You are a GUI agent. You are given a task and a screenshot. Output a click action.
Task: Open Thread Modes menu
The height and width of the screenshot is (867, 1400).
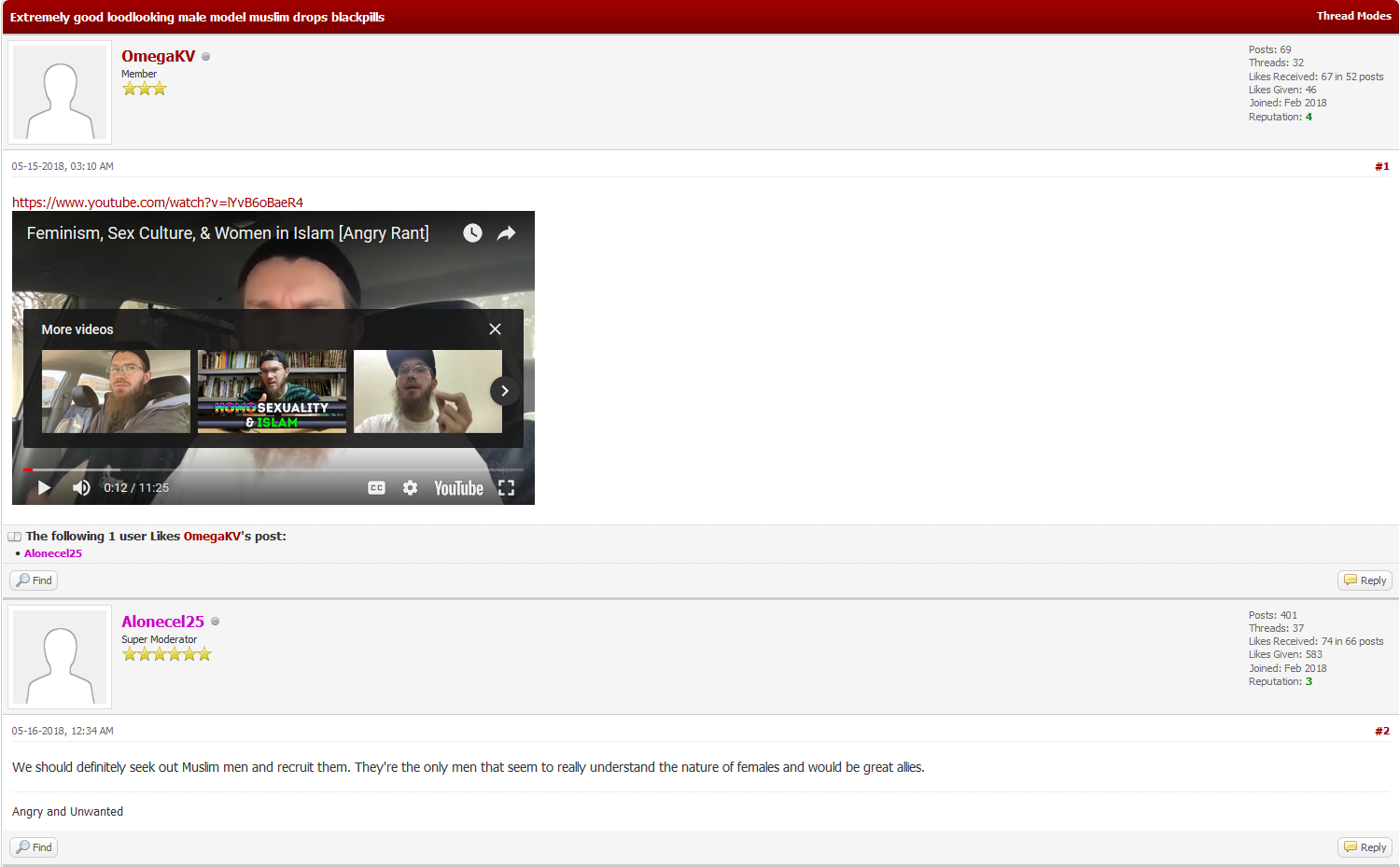(x=1353, y=16)
